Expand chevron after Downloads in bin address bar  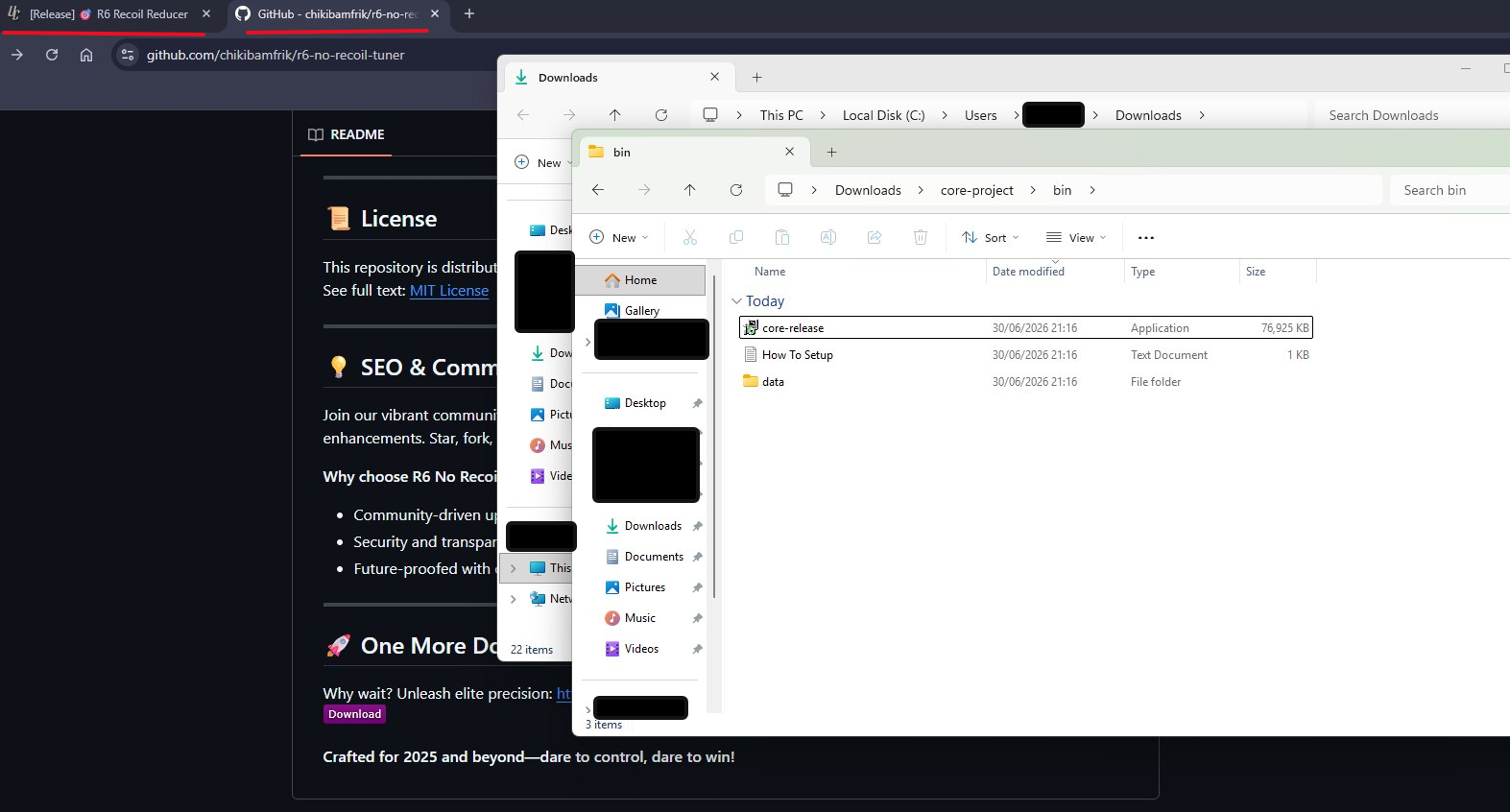click(921, 190)
